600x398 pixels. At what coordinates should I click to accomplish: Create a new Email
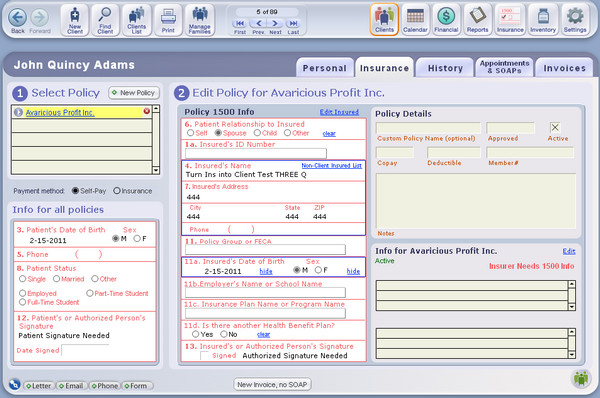tap(71, 386)
